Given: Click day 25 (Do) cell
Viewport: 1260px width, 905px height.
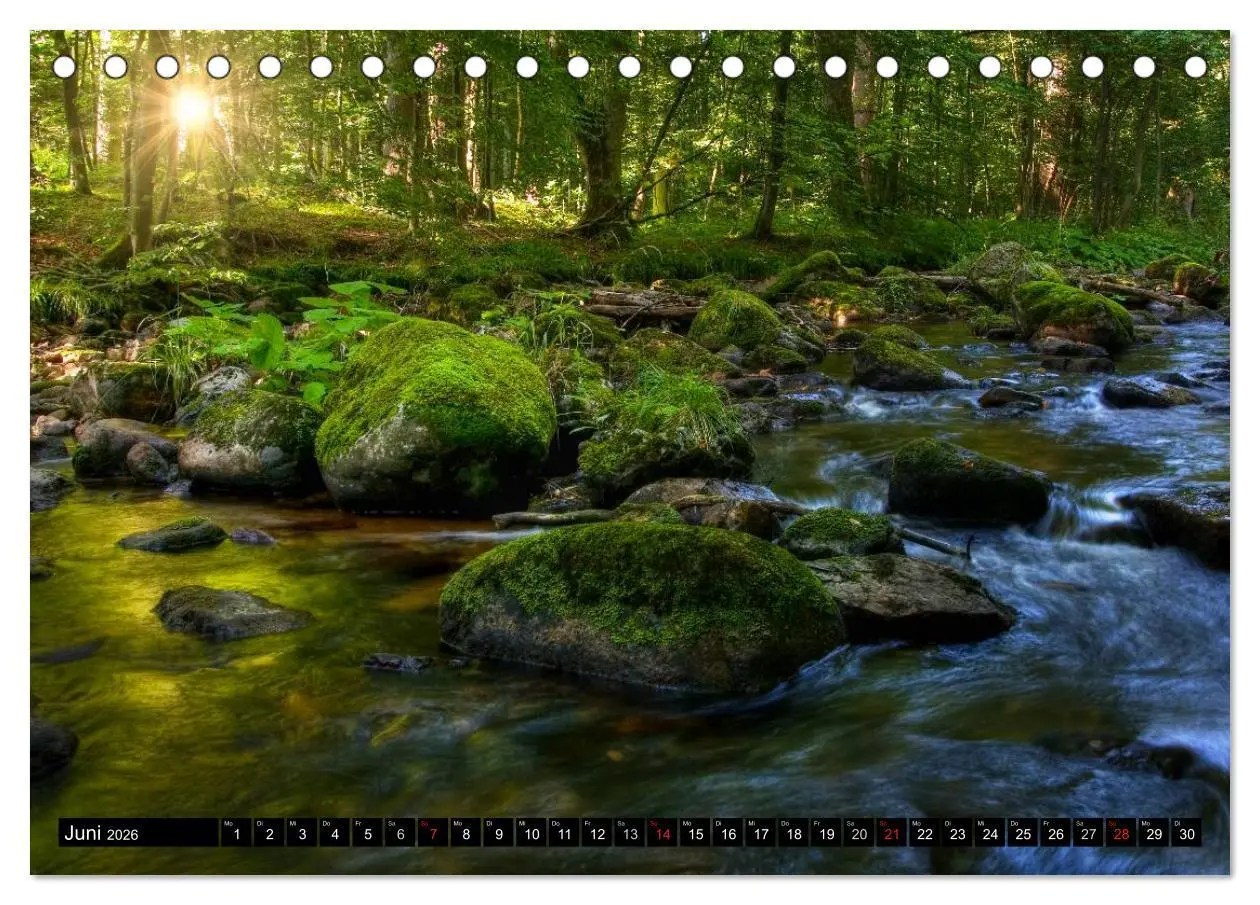Looking at the screenshot, I should point(1022,832).
